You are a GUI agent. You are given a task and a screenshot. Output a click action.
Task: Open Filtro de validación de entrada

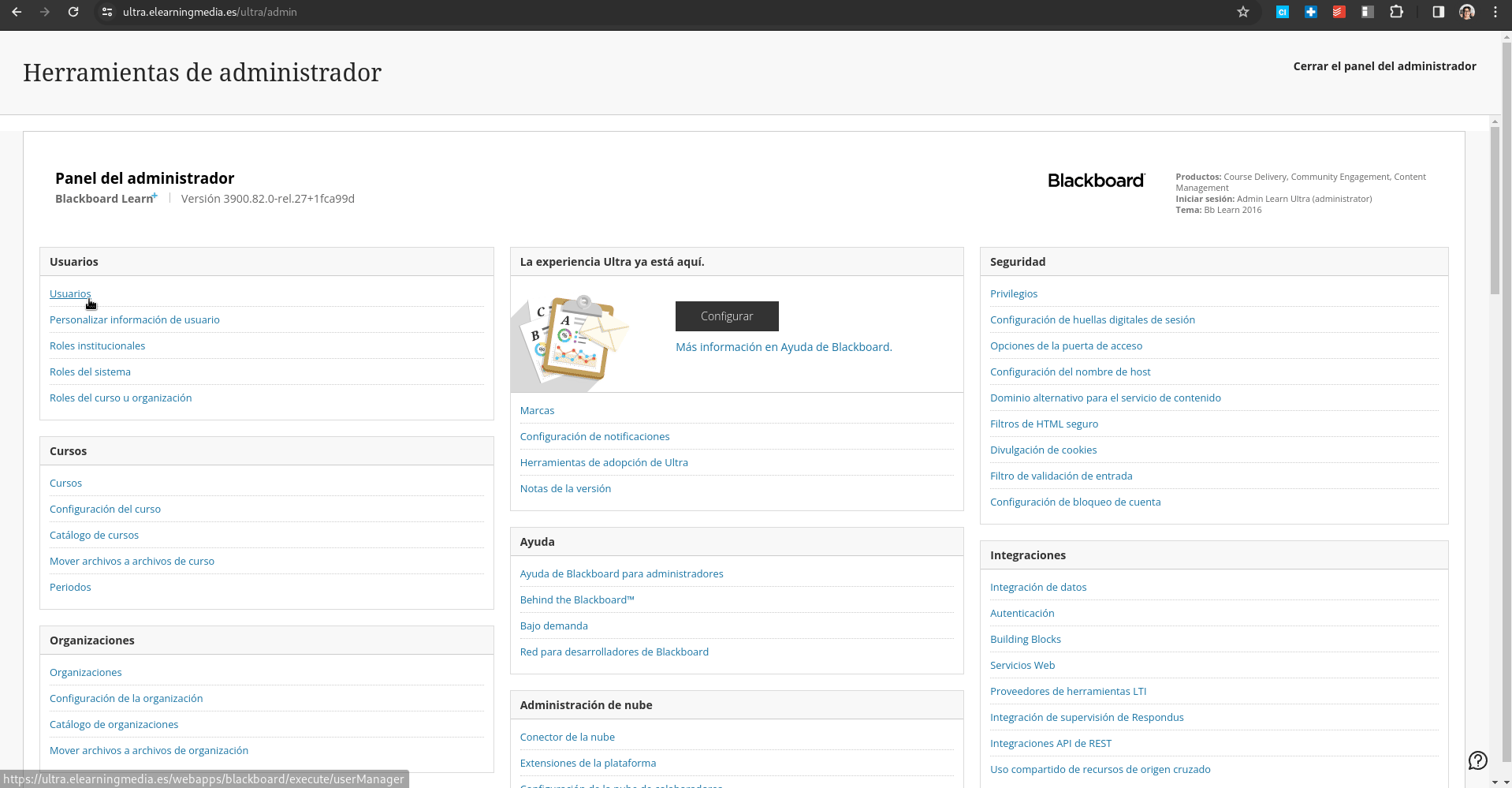[1061, 476]
